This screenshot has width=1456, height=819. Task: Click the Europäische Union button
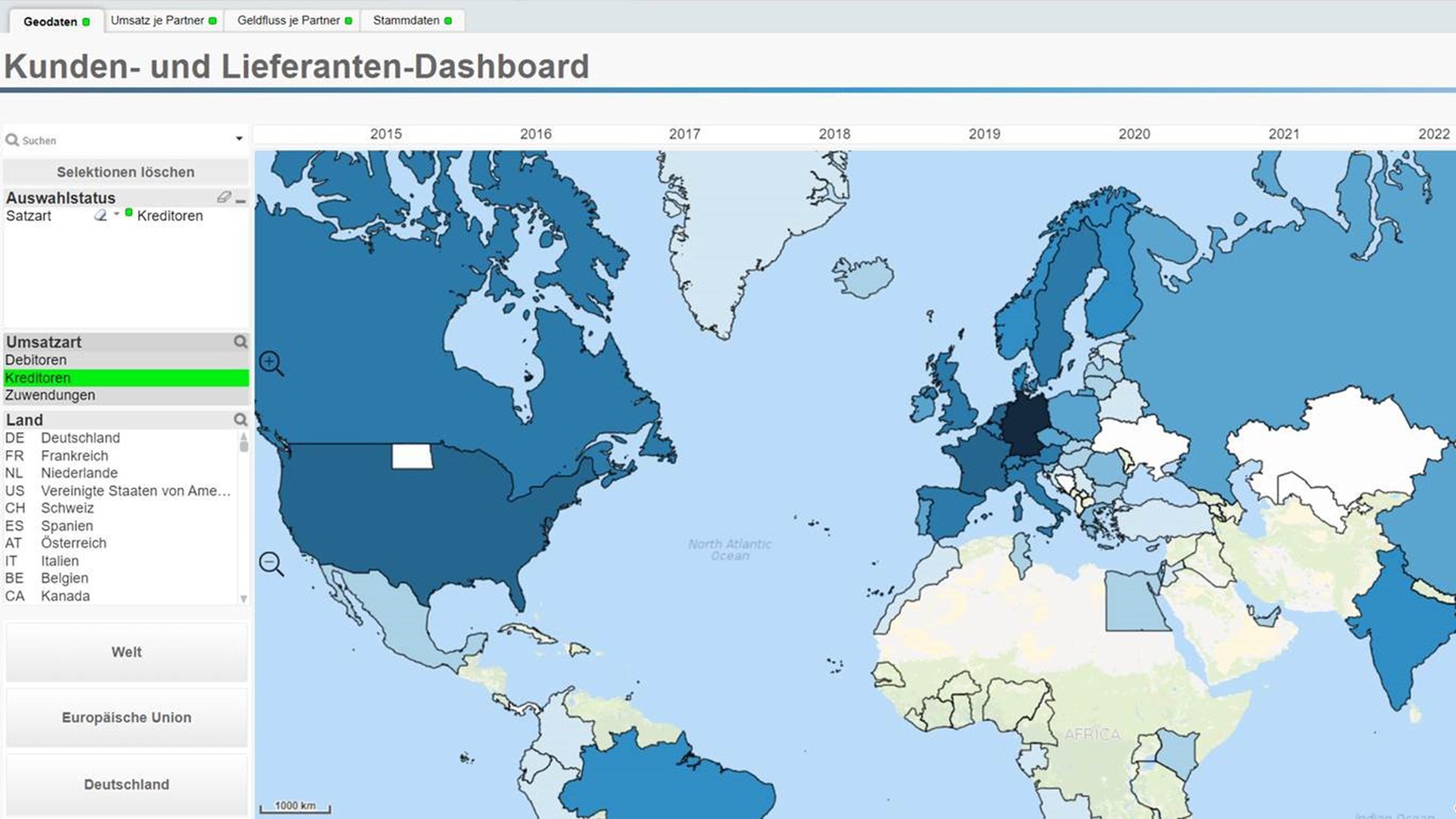(x=126, y=717)
